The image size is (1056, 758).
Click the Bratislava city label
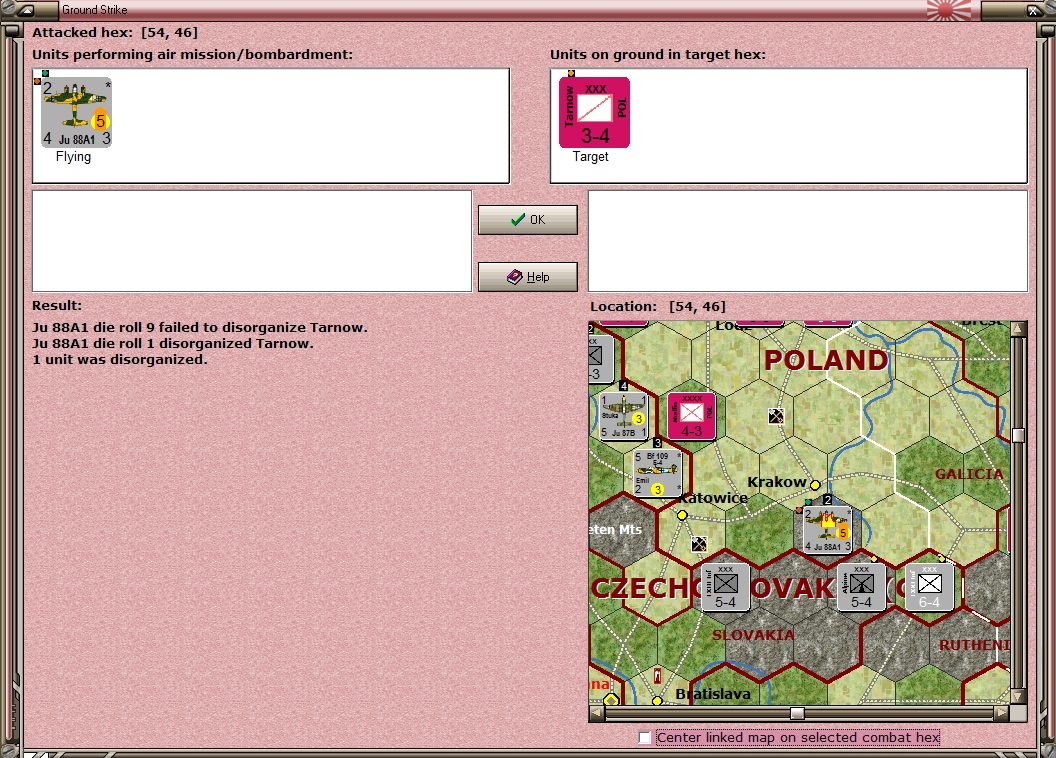point(713,694)
